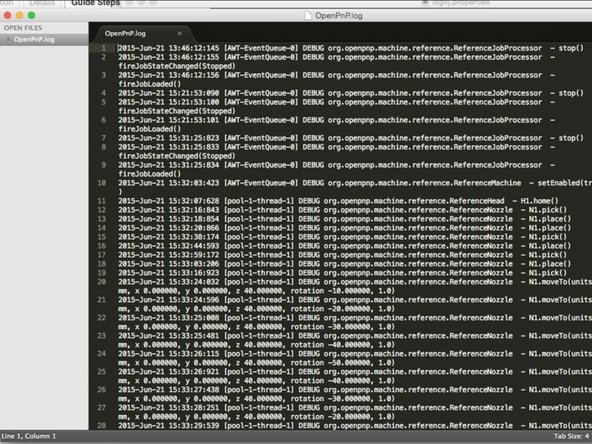Click the document icon in the title bar

(308, 15)
